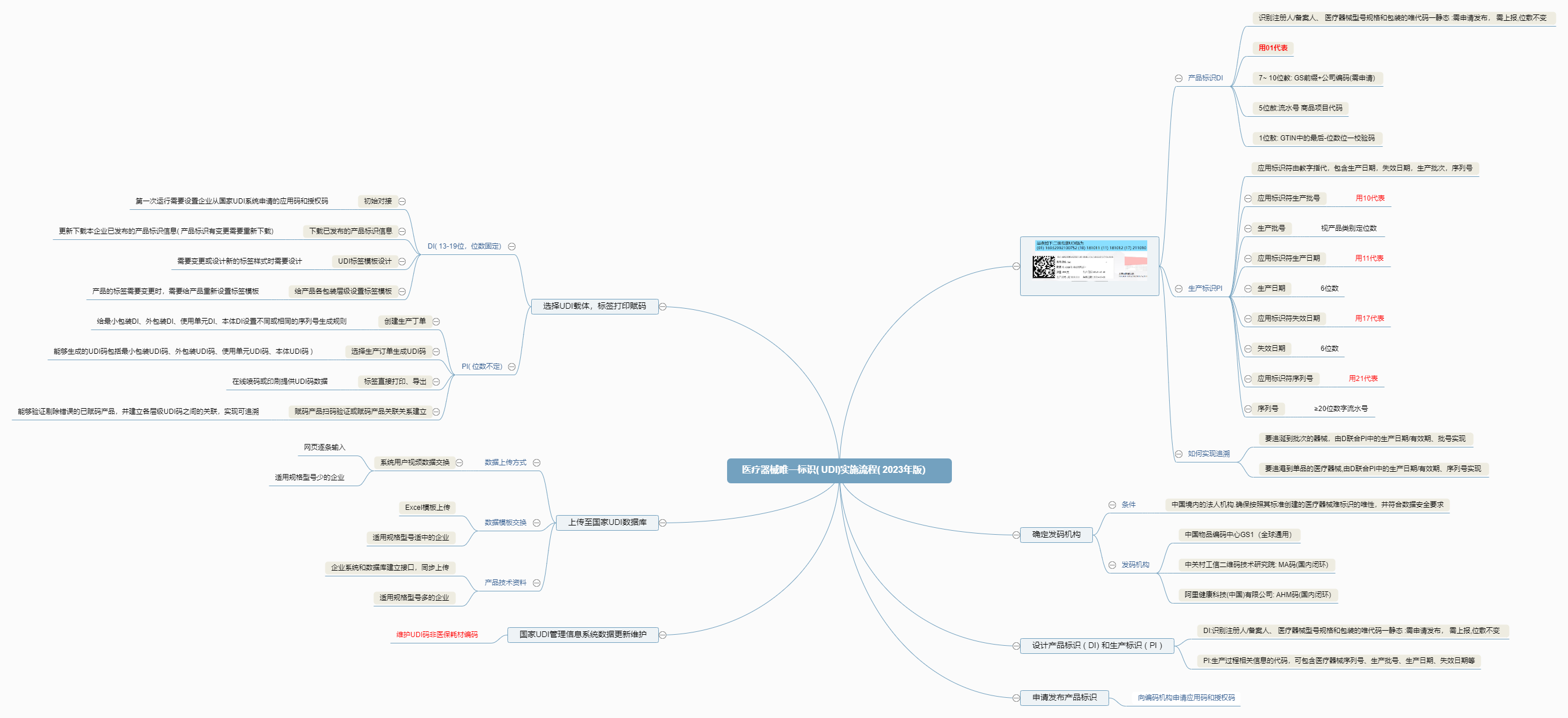
Task: Select the 上传至国家UDI数据库 node
Action: click(x=607, y=523)
